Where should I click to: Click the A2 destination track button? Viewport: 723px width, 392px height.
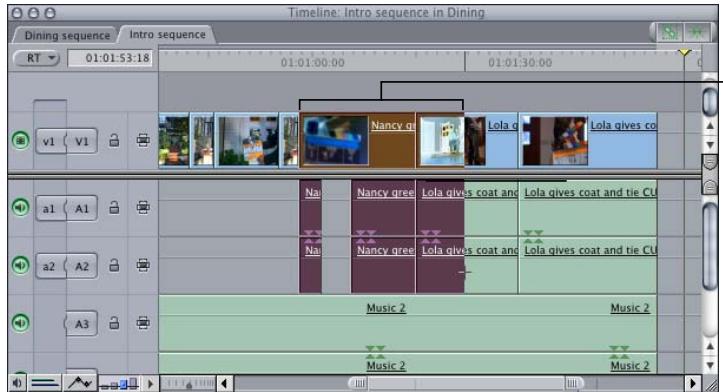coord(82,266)
